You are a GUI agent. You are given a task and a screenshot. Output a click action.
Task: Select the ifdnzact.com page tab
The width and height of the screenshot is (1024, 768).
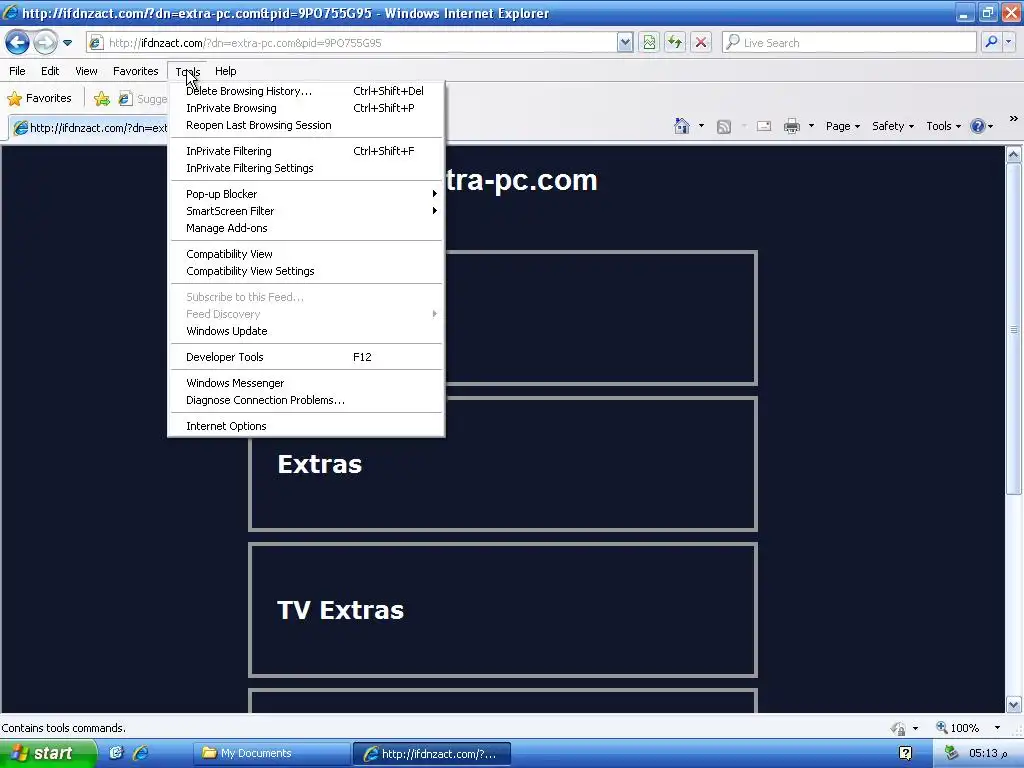[88, 128]
